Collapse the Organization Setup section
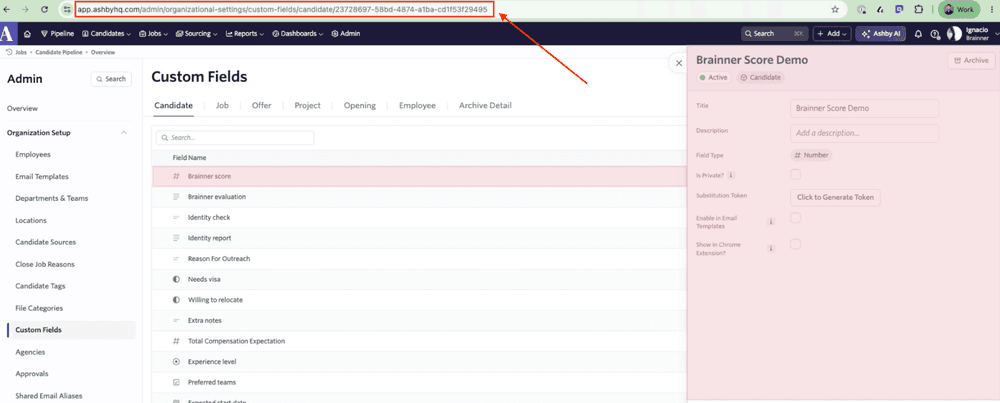The image size is (1000, 403). click(x=123, y=133)
